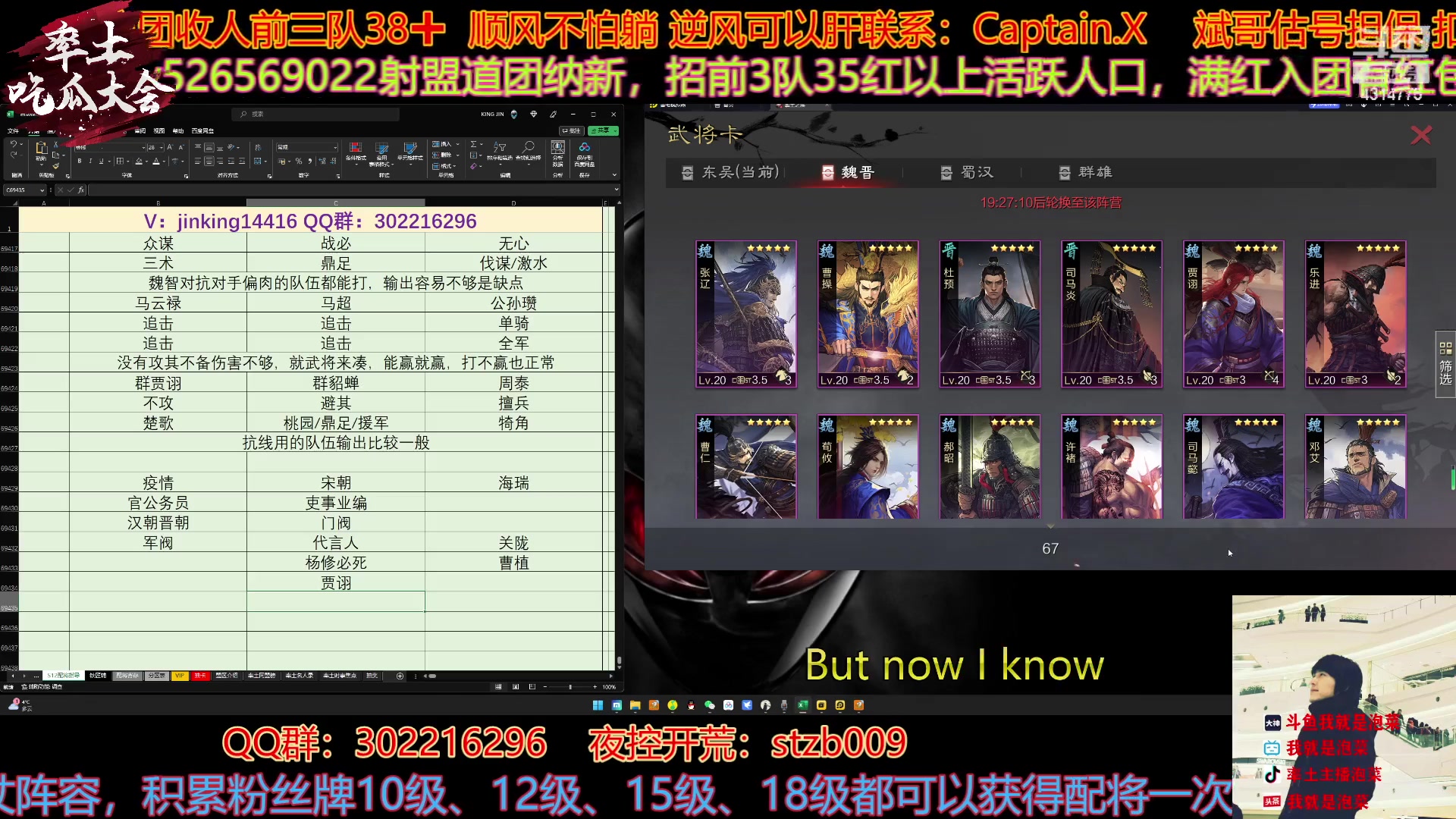This screenshot has width=1456, height=819.
Task: Click the Undo arrow in Excel
Action: (x=14, y=143)
